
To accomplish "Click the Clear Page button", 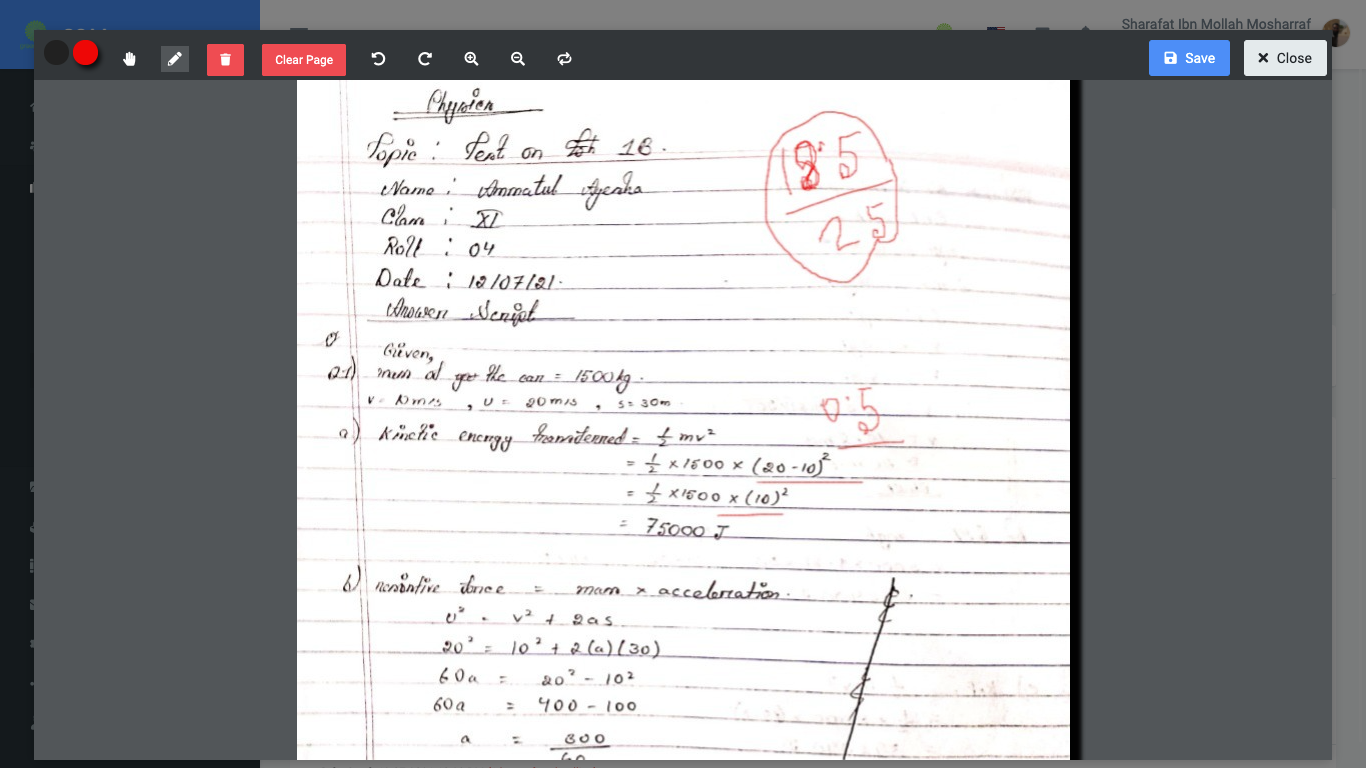I will coord(304,60).
